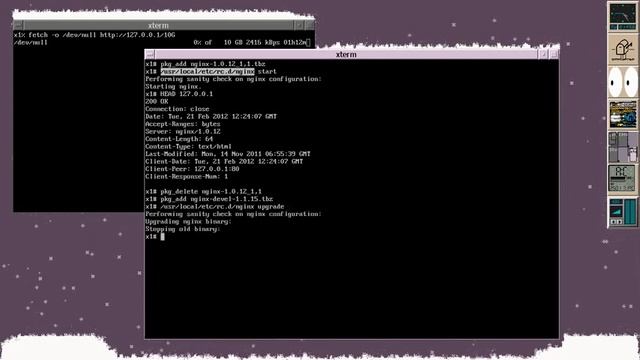
Task: Minimize the front xterm window
Action: tap(543, 54)
